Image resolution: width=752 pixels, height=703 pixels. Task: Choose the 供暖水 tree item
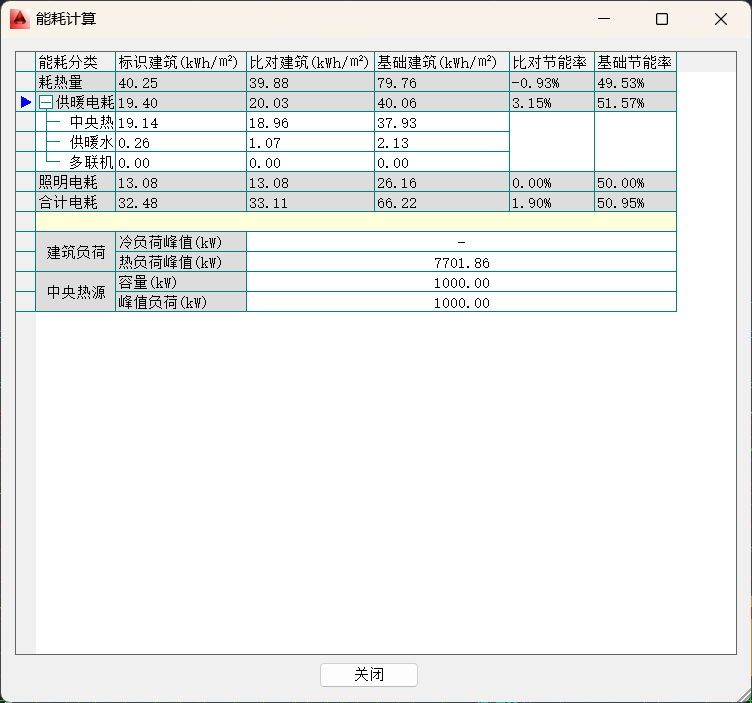coord(91,142)
